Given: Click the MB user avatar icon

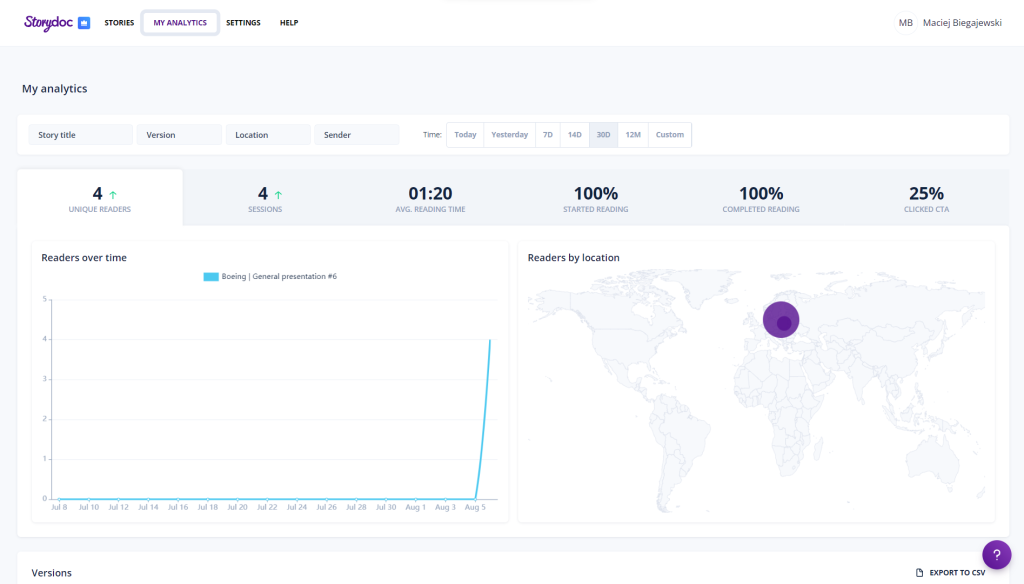Looking at the screenshot, I should [x=905, y=22].
